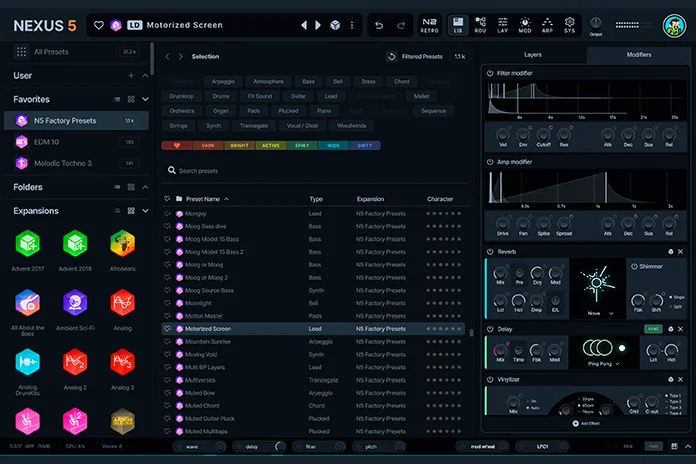Open the ARP arpeggiator view

point(547,25)
